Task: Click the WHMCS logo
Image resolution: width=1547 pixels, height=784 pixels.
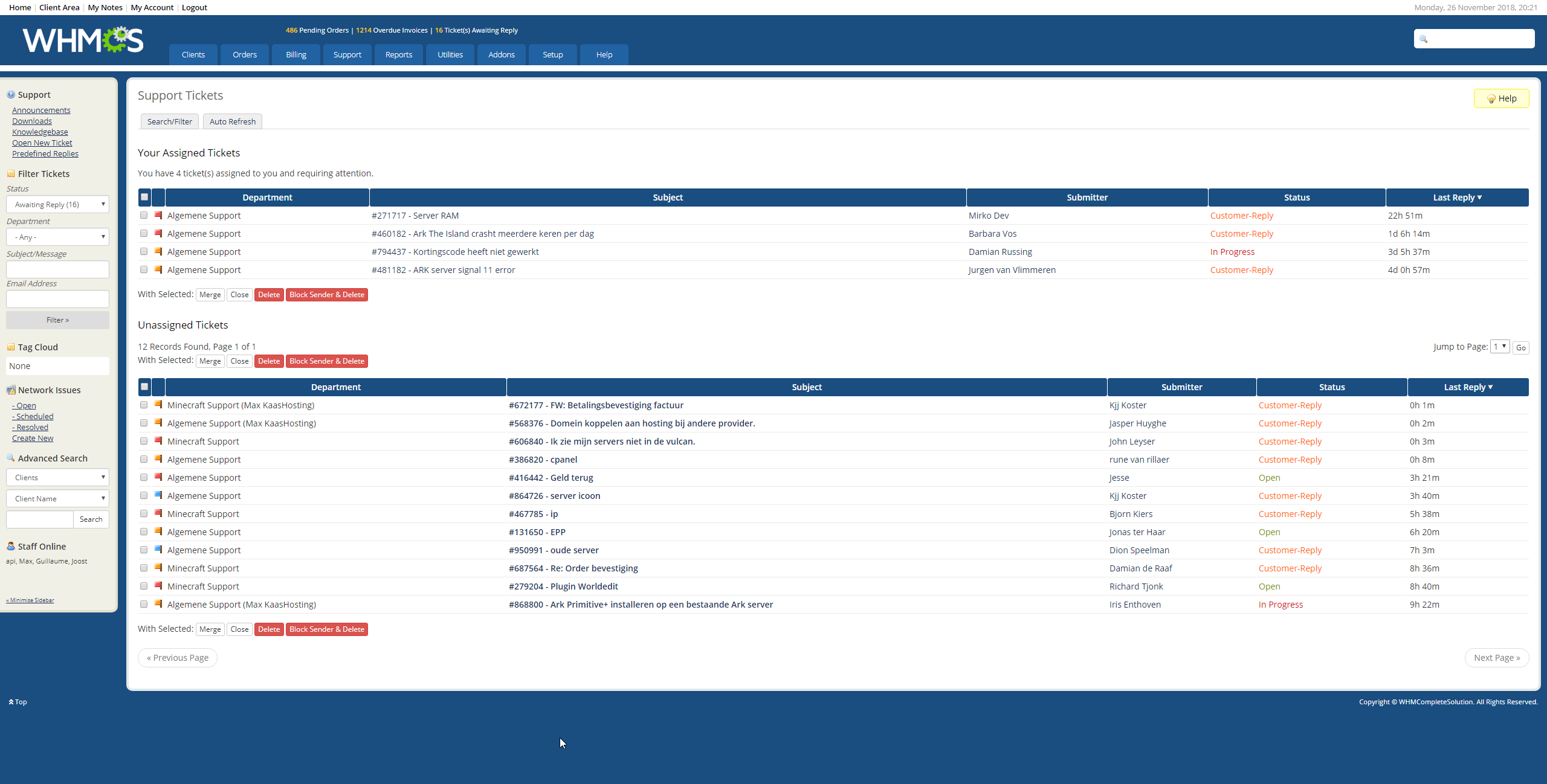Action: tap(83, 40)
